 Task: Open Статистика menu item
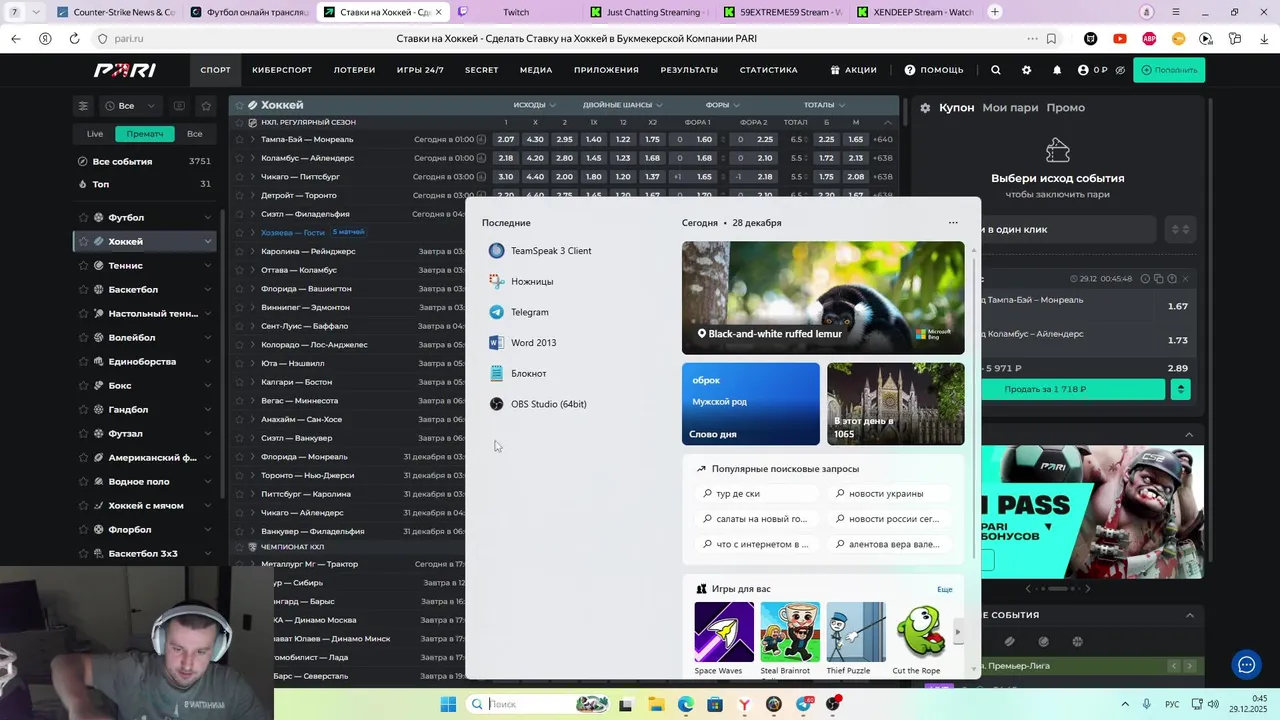[768, 70]
